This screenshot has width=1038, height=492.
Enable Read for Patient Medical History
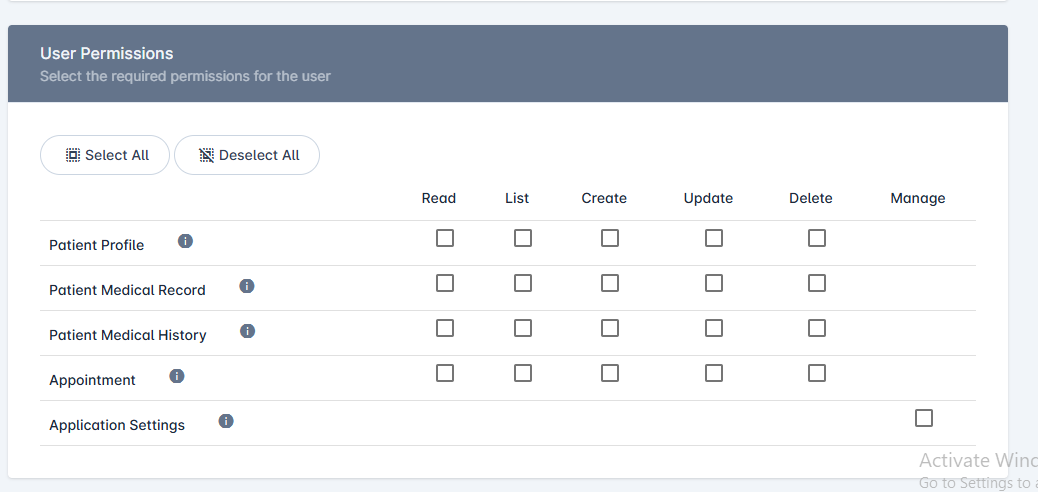click(x=445, y=328)
